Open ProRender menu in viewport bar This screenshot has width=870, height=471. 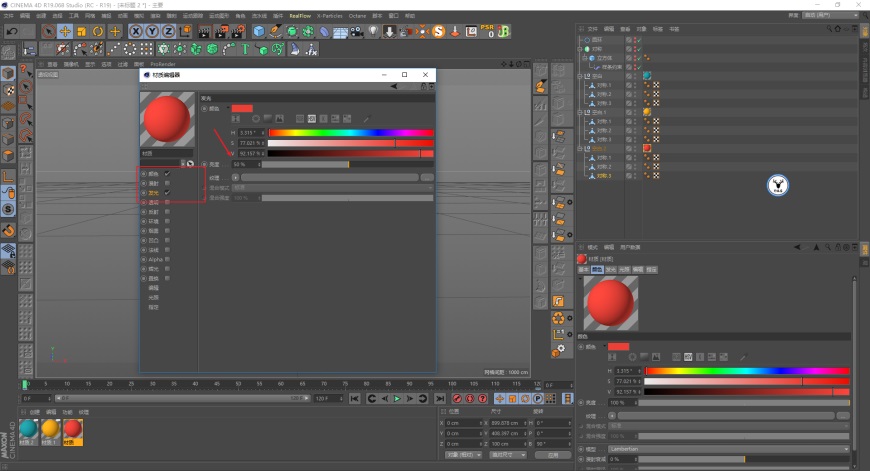tap(163, 64)
